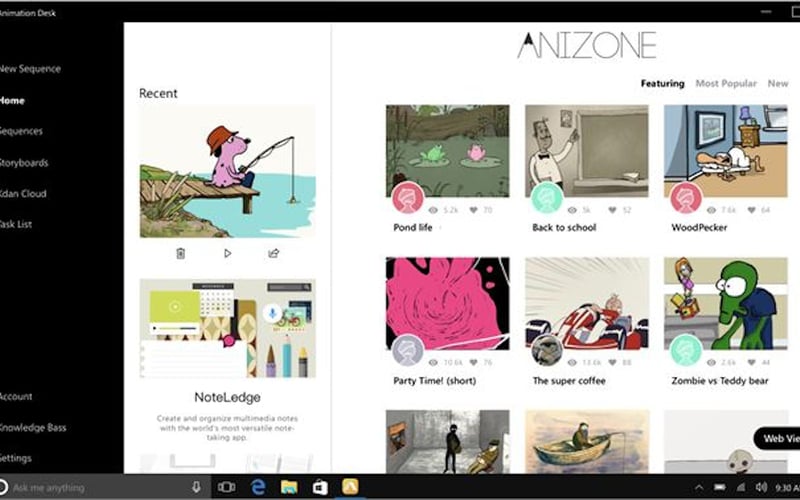Open Zombie vs Teddy bear author avatar
The height and width of the screenshot is (500, 800).
click(686, 351)
